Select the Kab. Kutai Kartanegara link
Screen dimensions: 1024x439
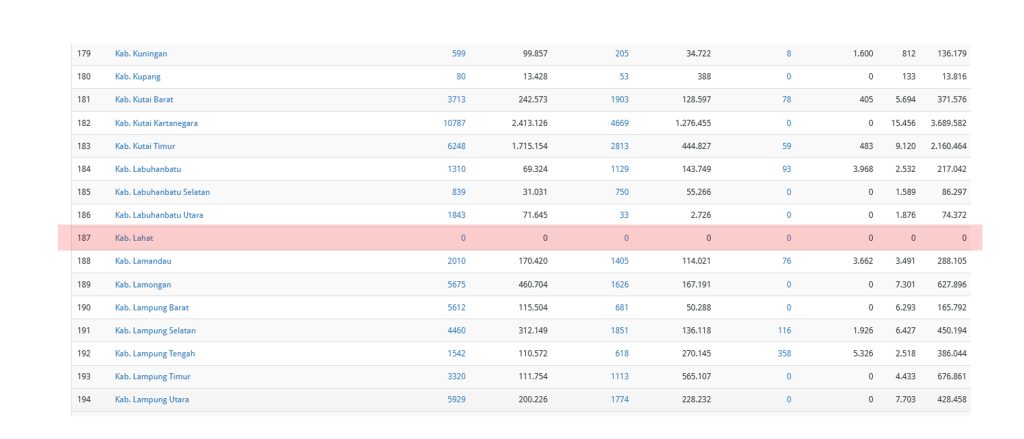click(156, 123)
